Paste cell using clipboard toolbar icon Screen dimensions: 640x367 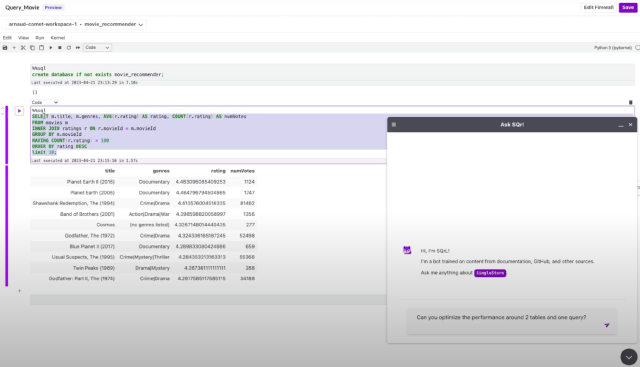pyautogui.click(x=41, y=48)
